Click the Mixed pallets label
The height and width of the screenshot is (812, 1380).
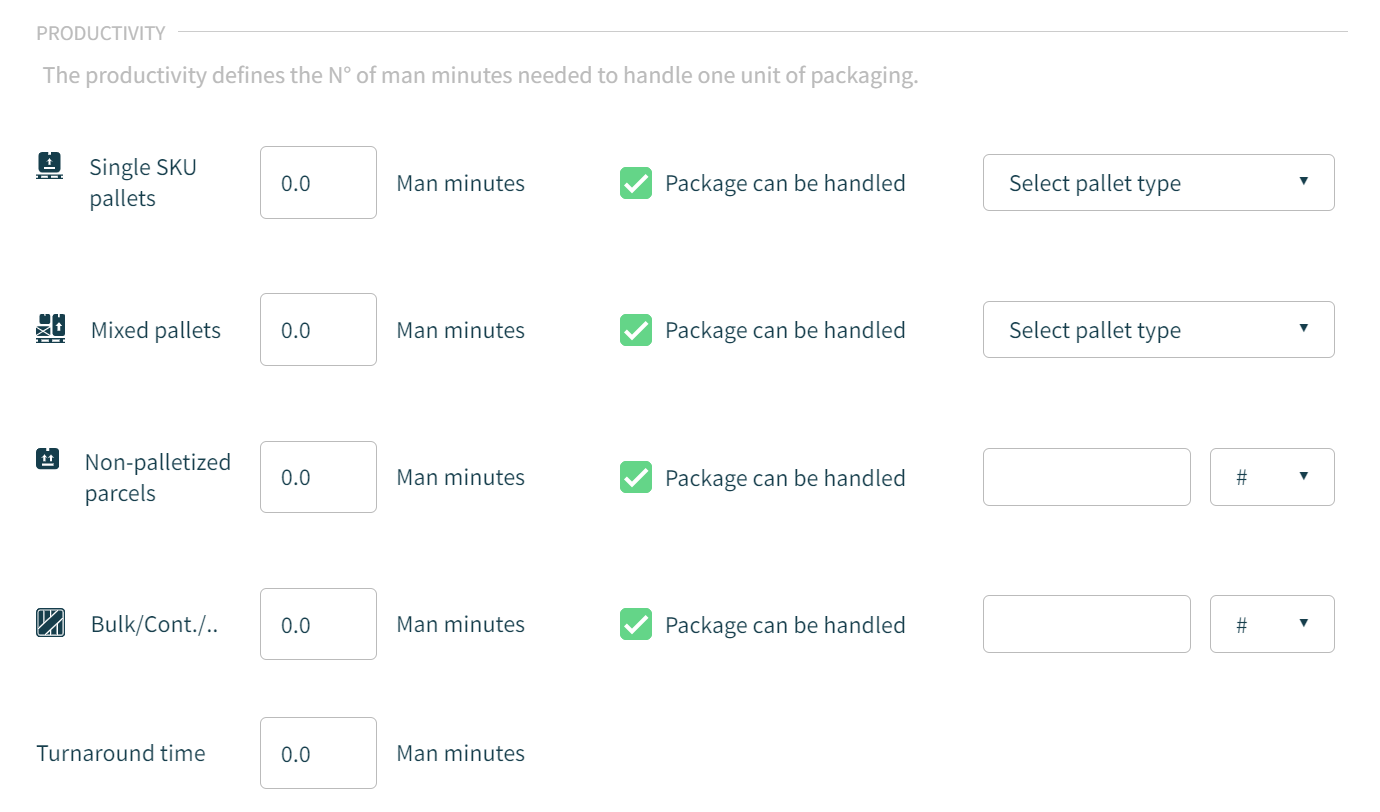pos(156,330)
